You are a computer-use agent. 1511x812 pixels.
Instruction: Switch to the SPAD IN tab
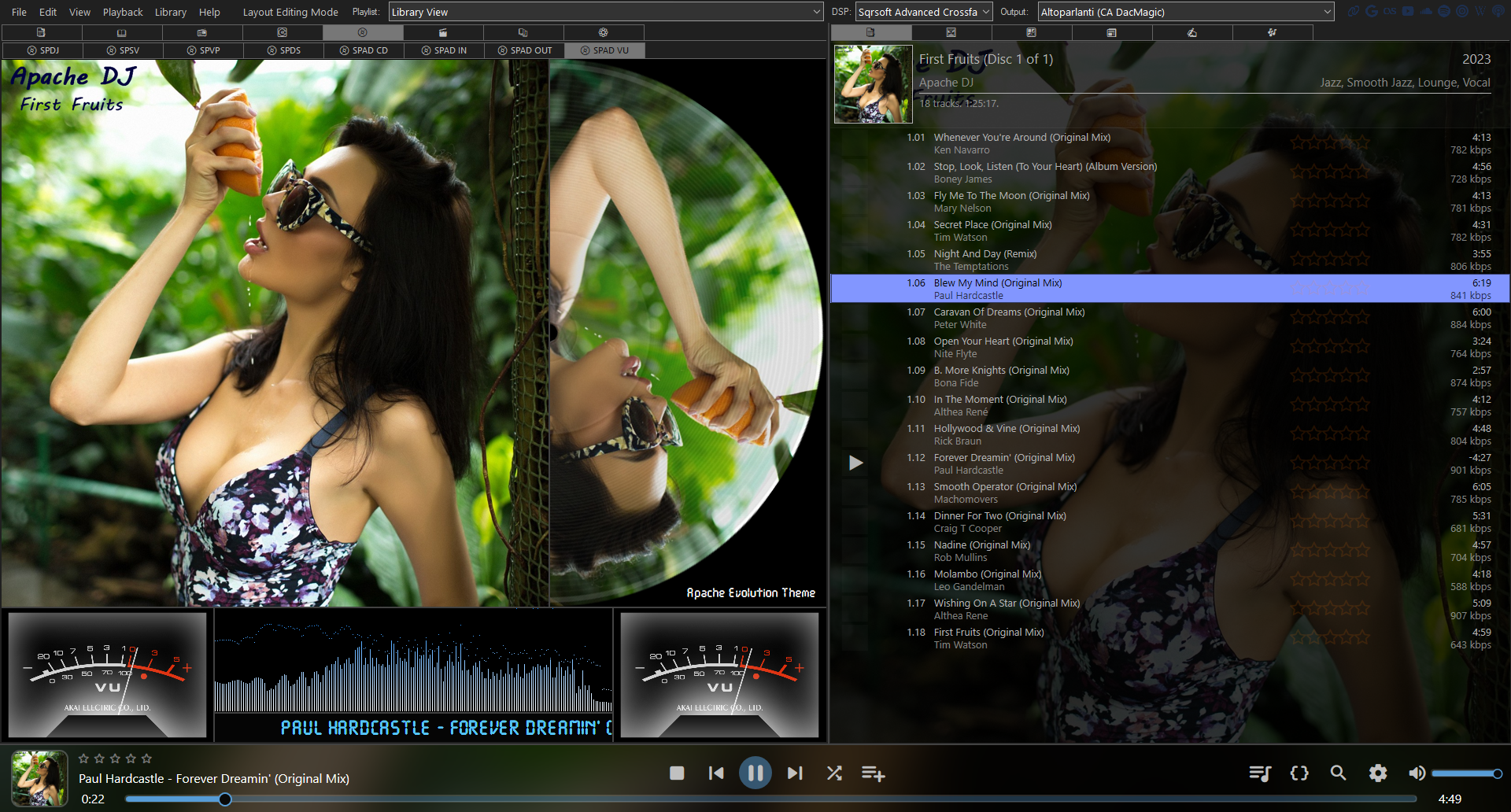[x=444, y=50]
